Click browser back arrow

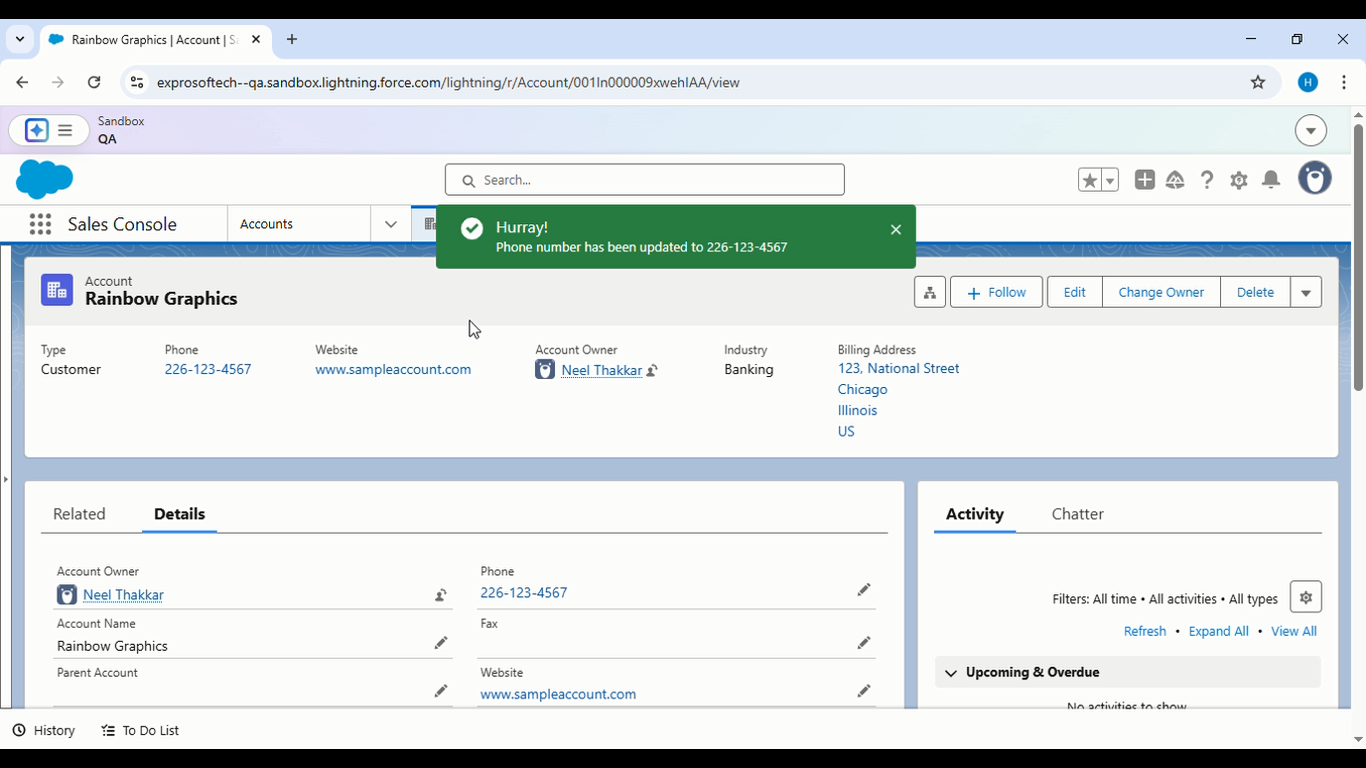click(22, 82)
